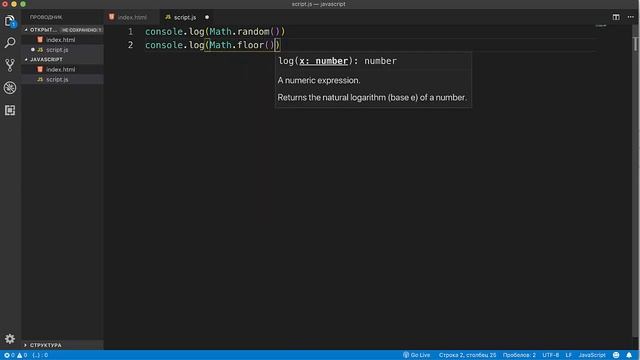Screen dimensions: 640x360
Task: Open the Search view icon
Action: (x=10, y=42)
